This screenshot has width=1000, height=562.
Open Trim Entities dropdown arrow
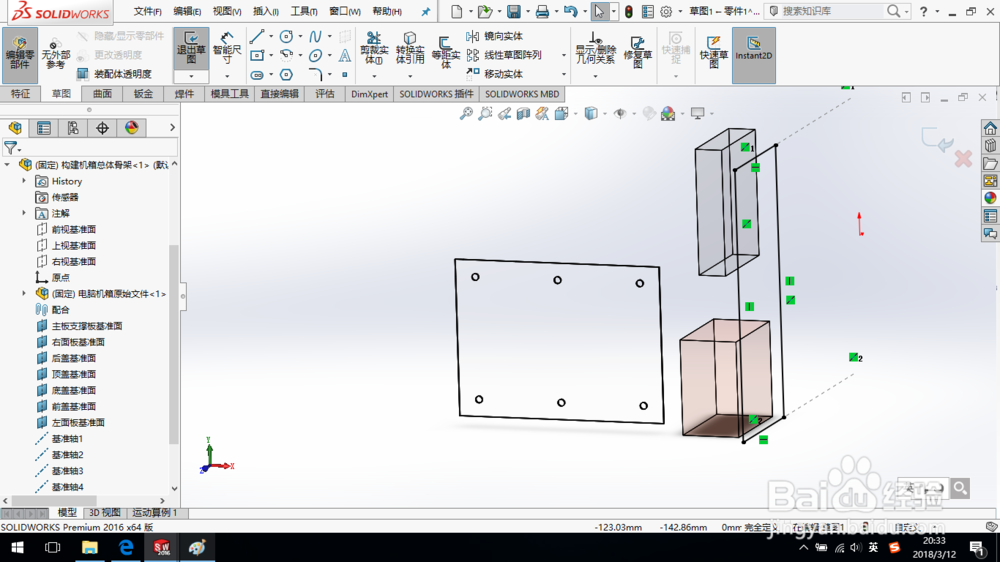[374, 77]
